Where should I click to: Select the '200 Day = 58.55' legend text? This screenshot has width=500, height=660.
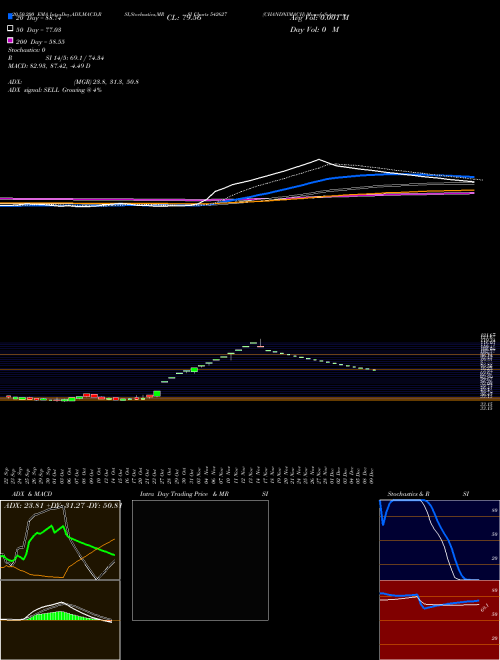(x=40, y=42)
